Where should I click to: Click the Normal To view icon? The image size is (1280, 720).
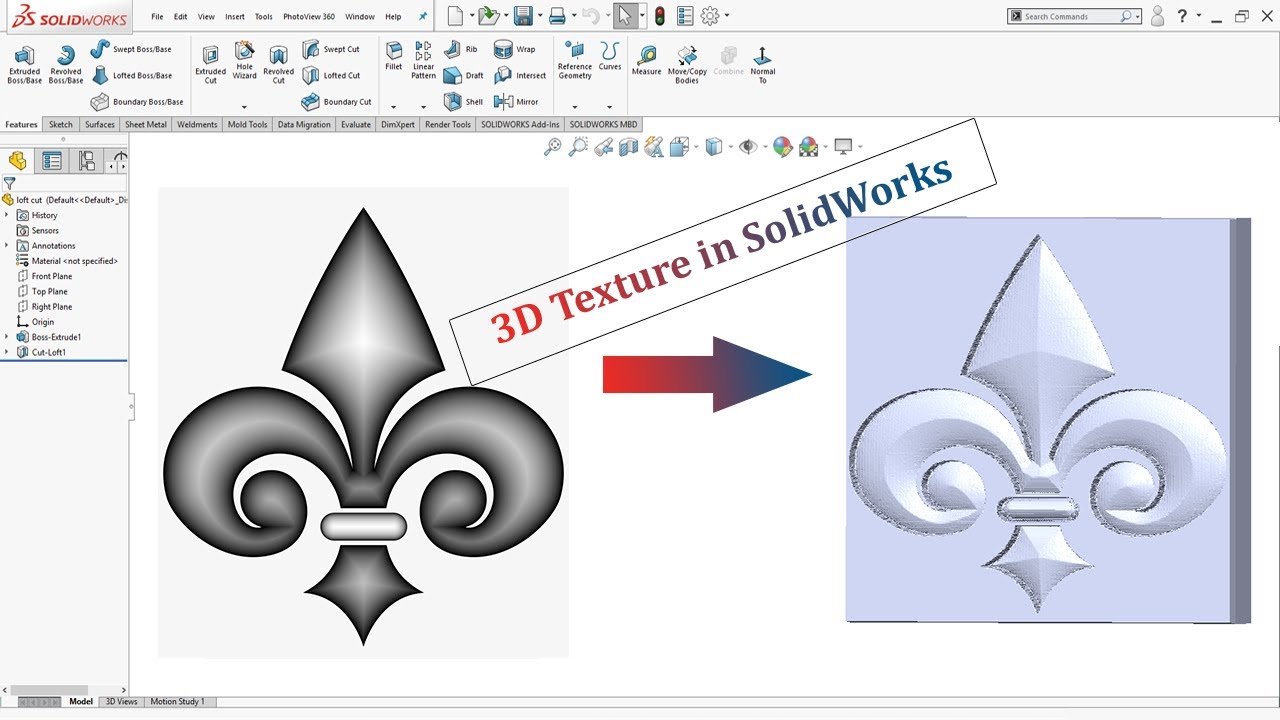point(762,65)
